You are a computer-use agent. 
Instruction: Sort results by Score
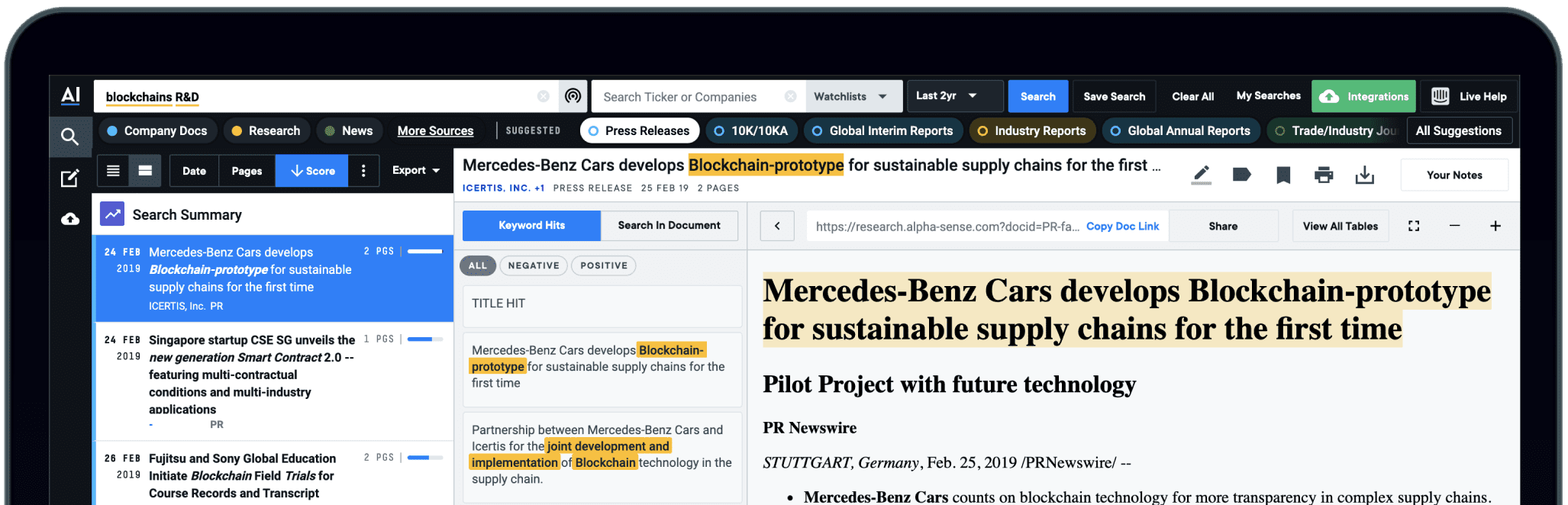tap(312, 170)
